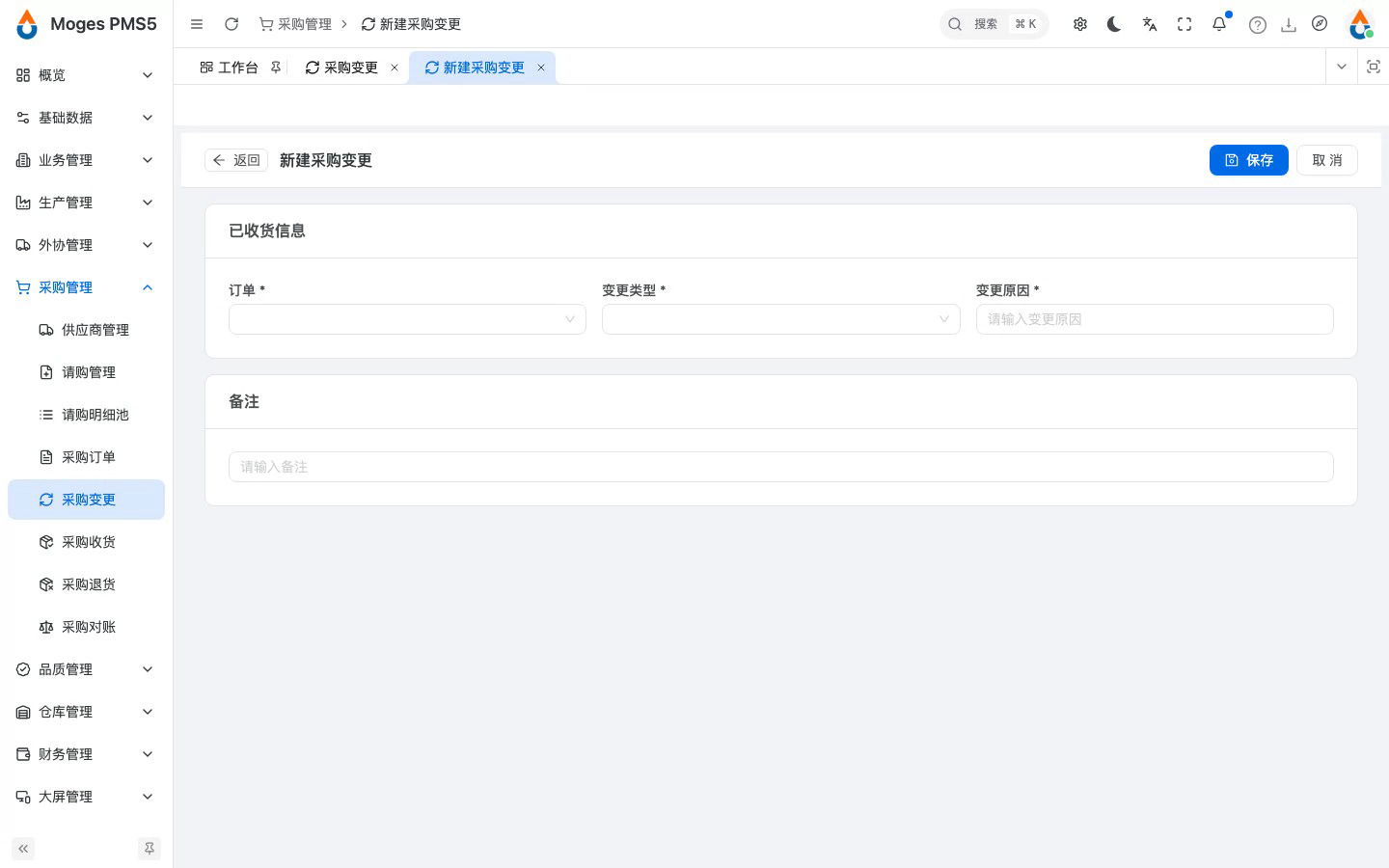Open 采购收货 in sidebar
The height and width of the screenshot is (868, 1389).
(x=86, y=542)
